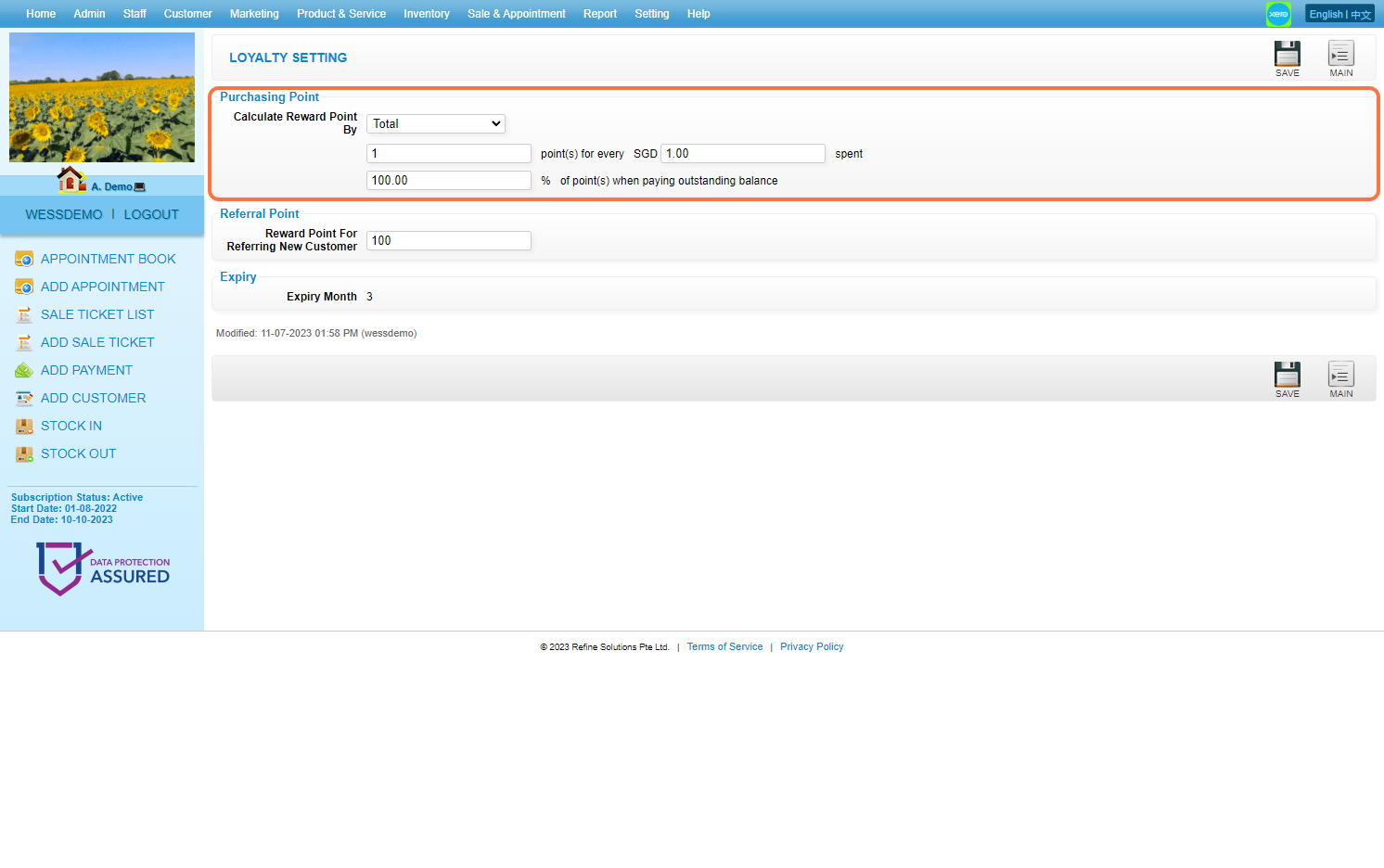Click the A. Demo outlet name
Image resolution: width=1384 pixels, height=868 pixels.
[x=111, y=186]
